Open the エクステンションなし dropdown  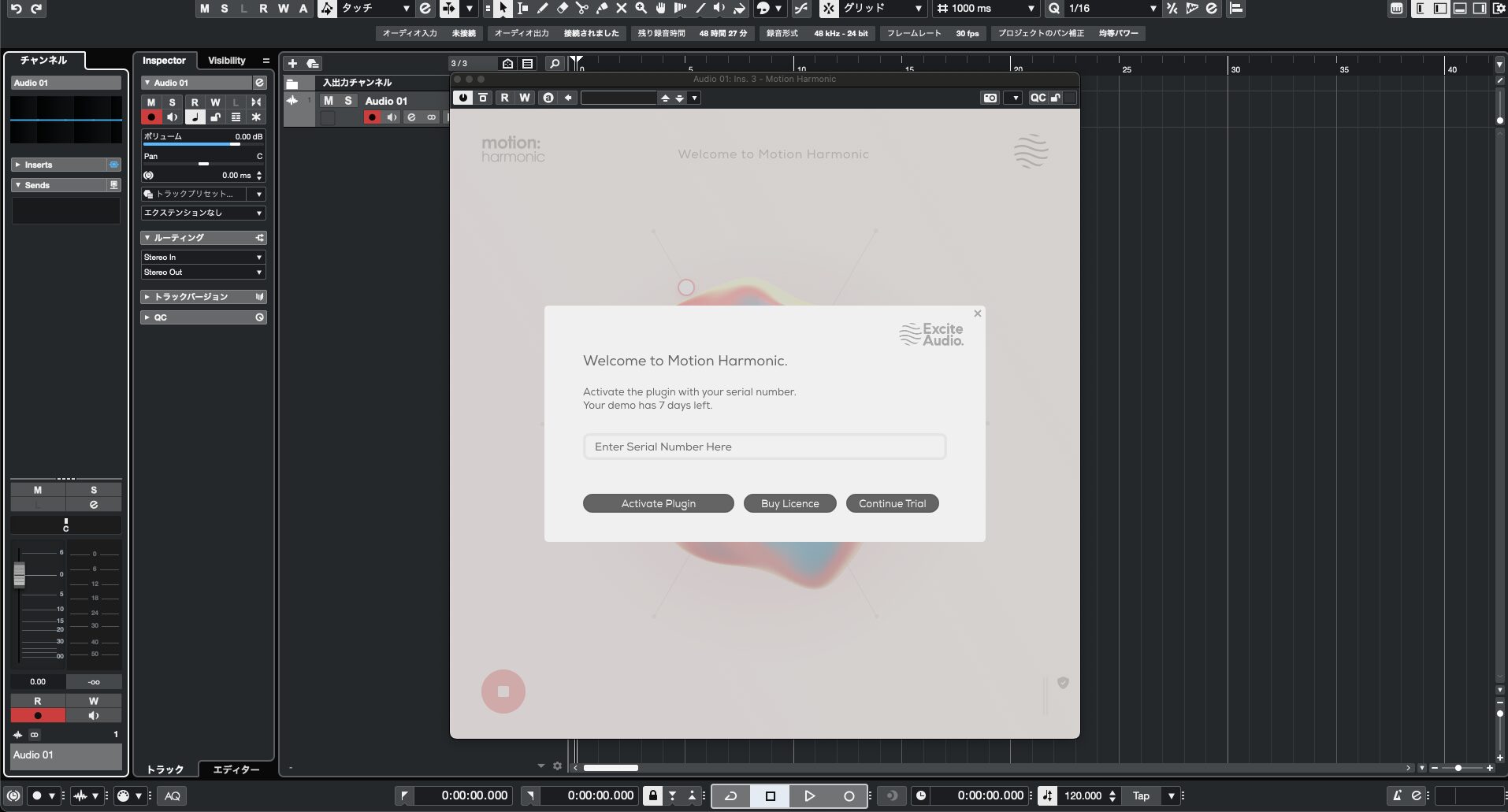click(x=203, y=213)
